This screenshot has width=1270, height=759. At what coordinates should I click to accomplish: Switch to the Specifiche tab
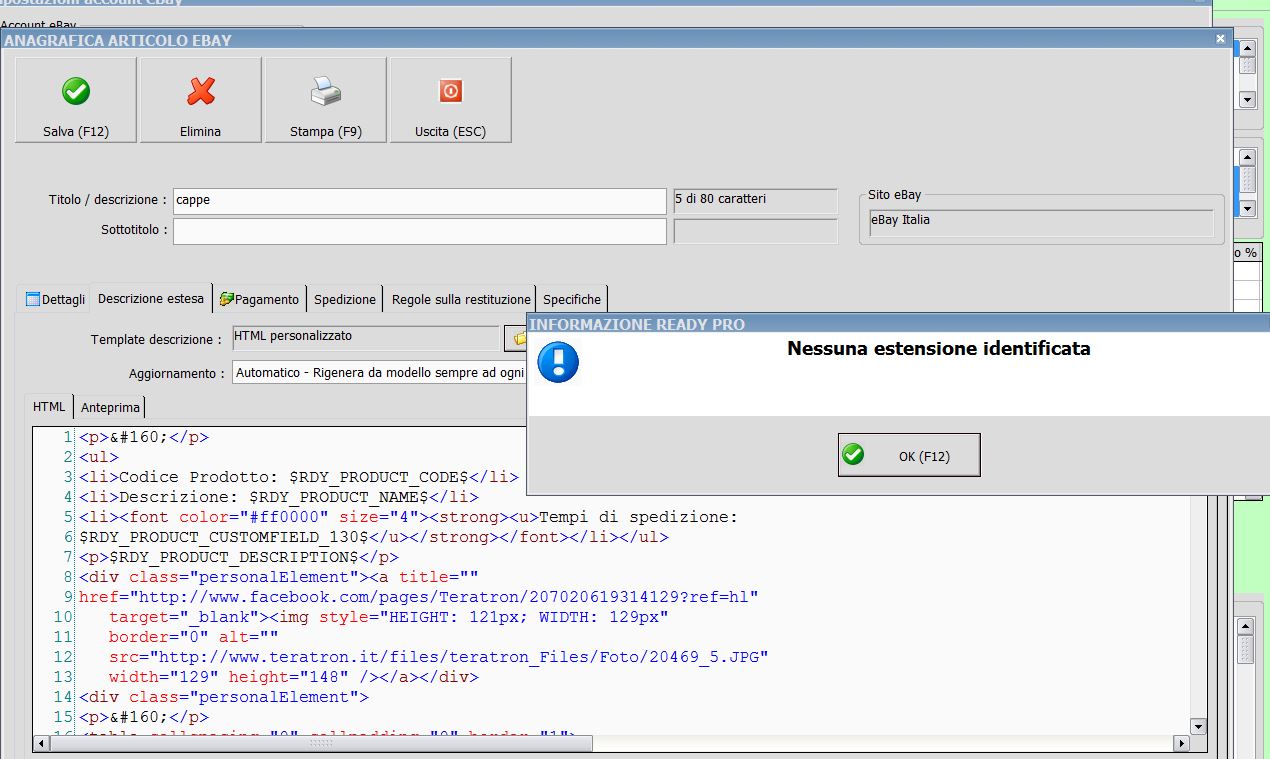pyautogui.click(x=572, y=299)
